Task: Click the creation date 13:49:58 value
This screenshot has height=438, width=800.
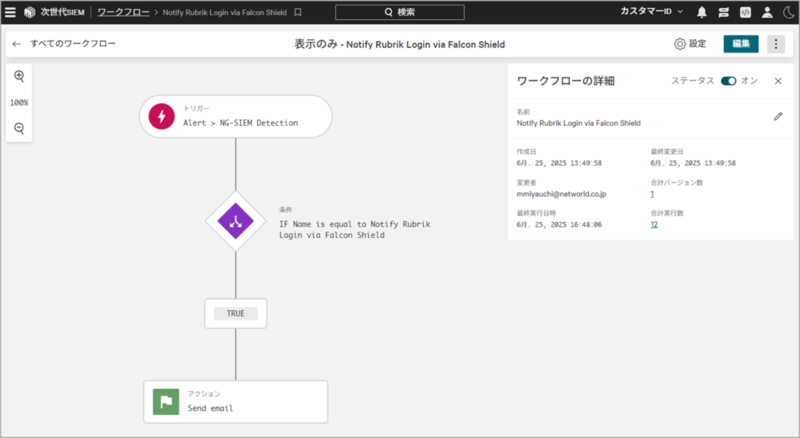Action: click(x=559, y=163)
